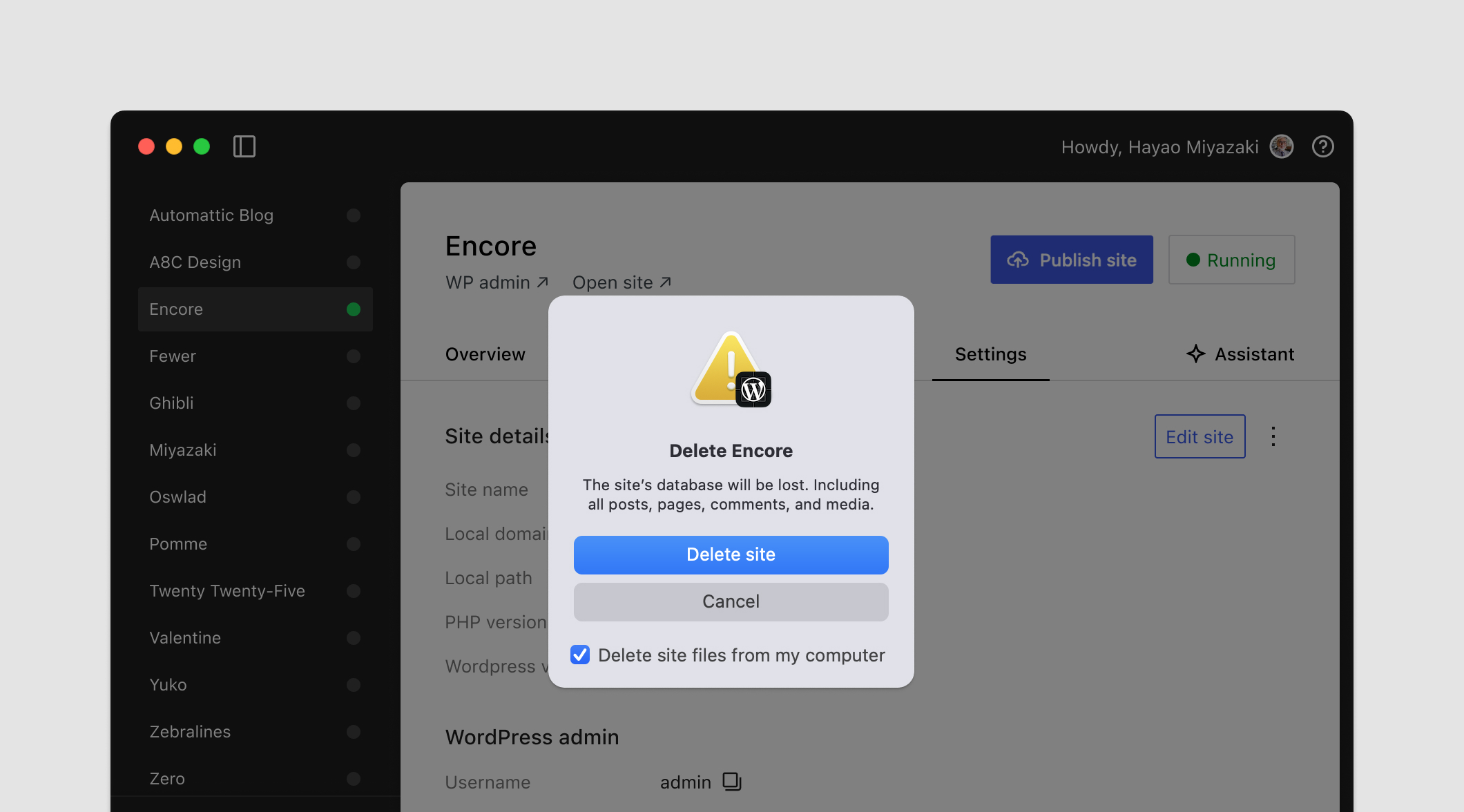This screenshot has height=812, width=1464.
Task: Select the A8C Design site
Action: click(256, 262)
